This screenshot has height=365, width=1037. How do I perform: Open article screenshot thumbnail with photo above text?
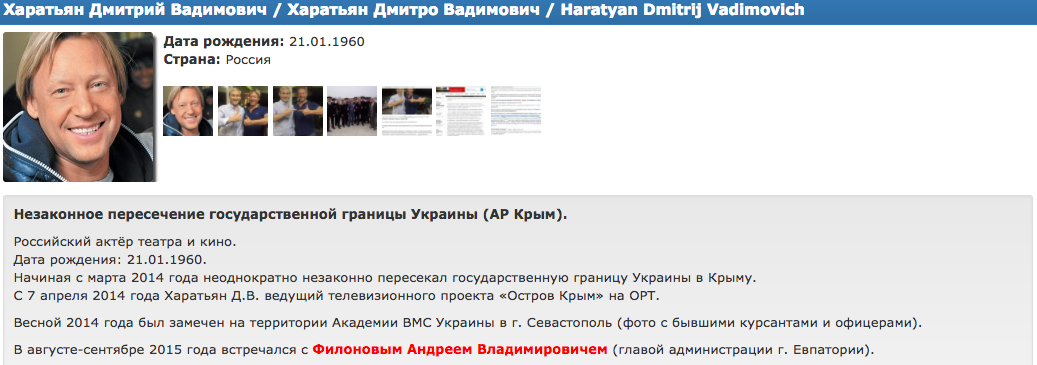[x=407, y=111]
